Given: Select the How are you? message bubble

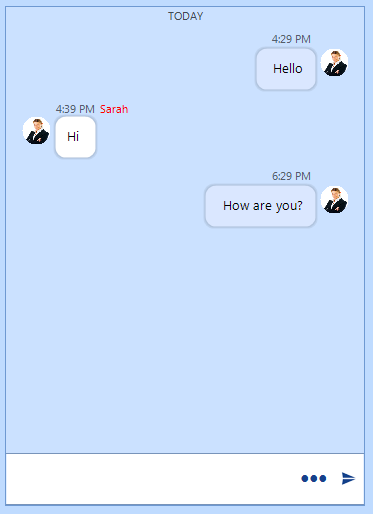Looking at the screenshot, I should [261, 206].
